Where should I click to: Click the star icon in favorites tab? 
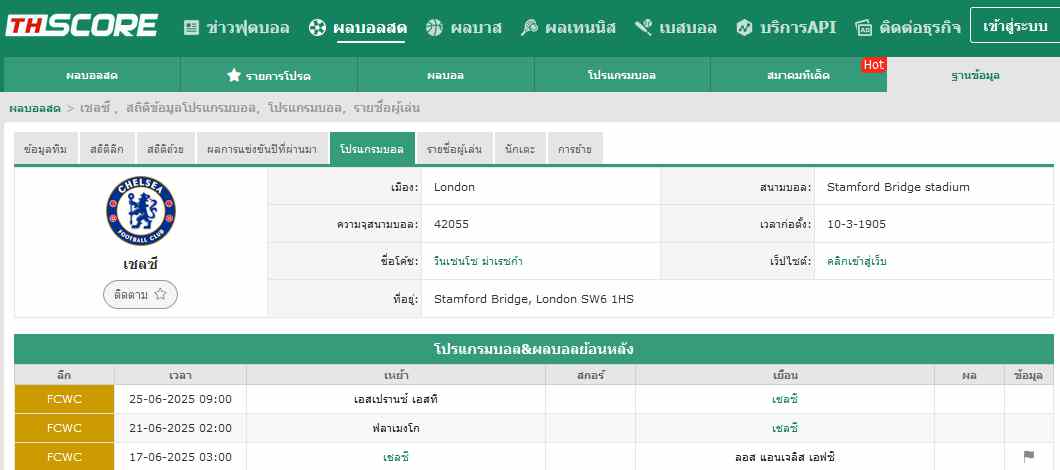pos(234,75)
